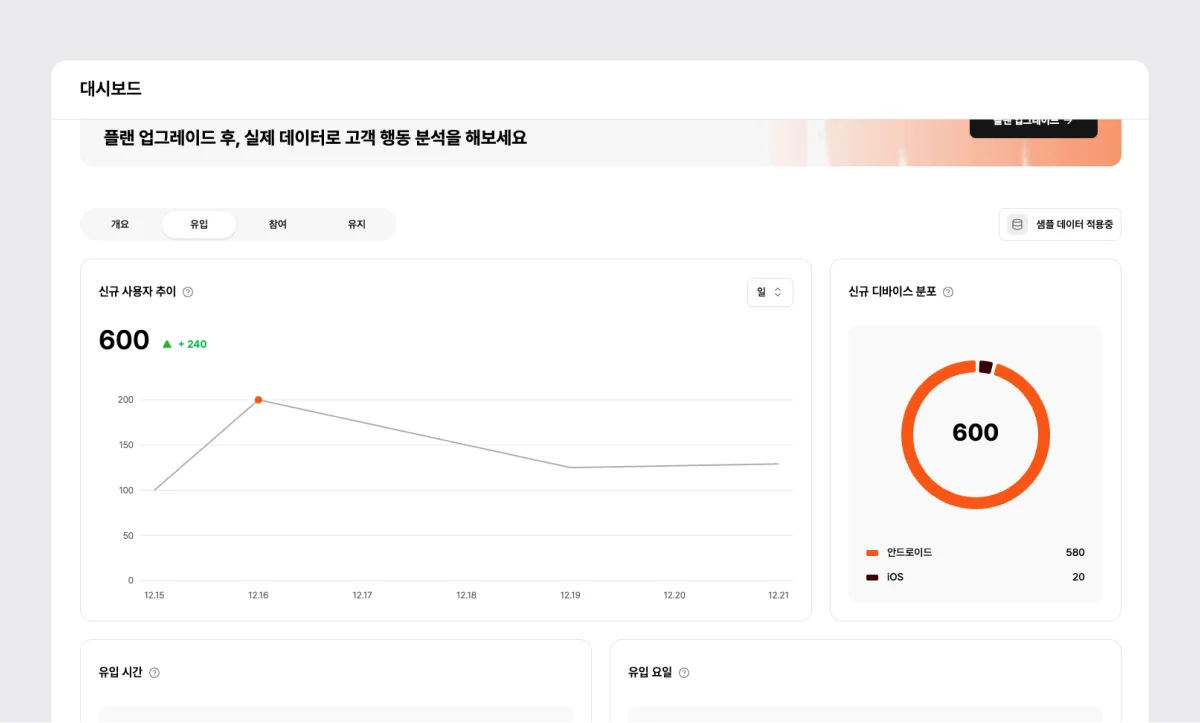Image resolution: width=1200 pixels, height=723 pixels.
Task: Open the tooltip icon beside 유입 시간
Action: click(154, 672)
